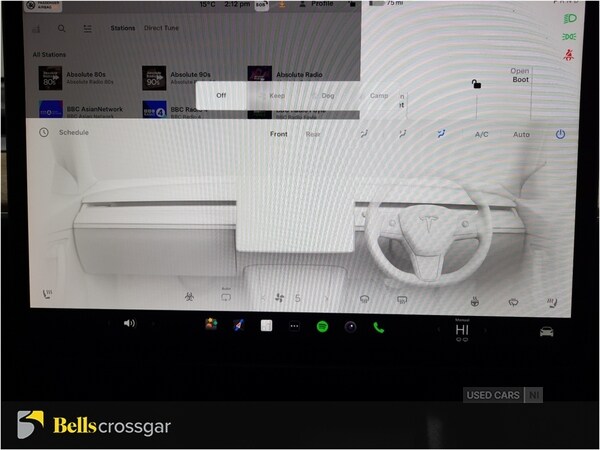The width and height of the screenshot is (600, 450).
Task: Tap the software download arrow icon
Action: [x=282, y=4]
